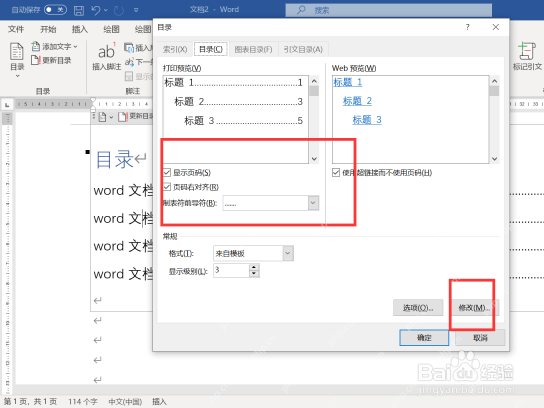Click the 更新目录 ribbon icon
Viewport: 544px width, 408px height.
click(x=35, y=60)
